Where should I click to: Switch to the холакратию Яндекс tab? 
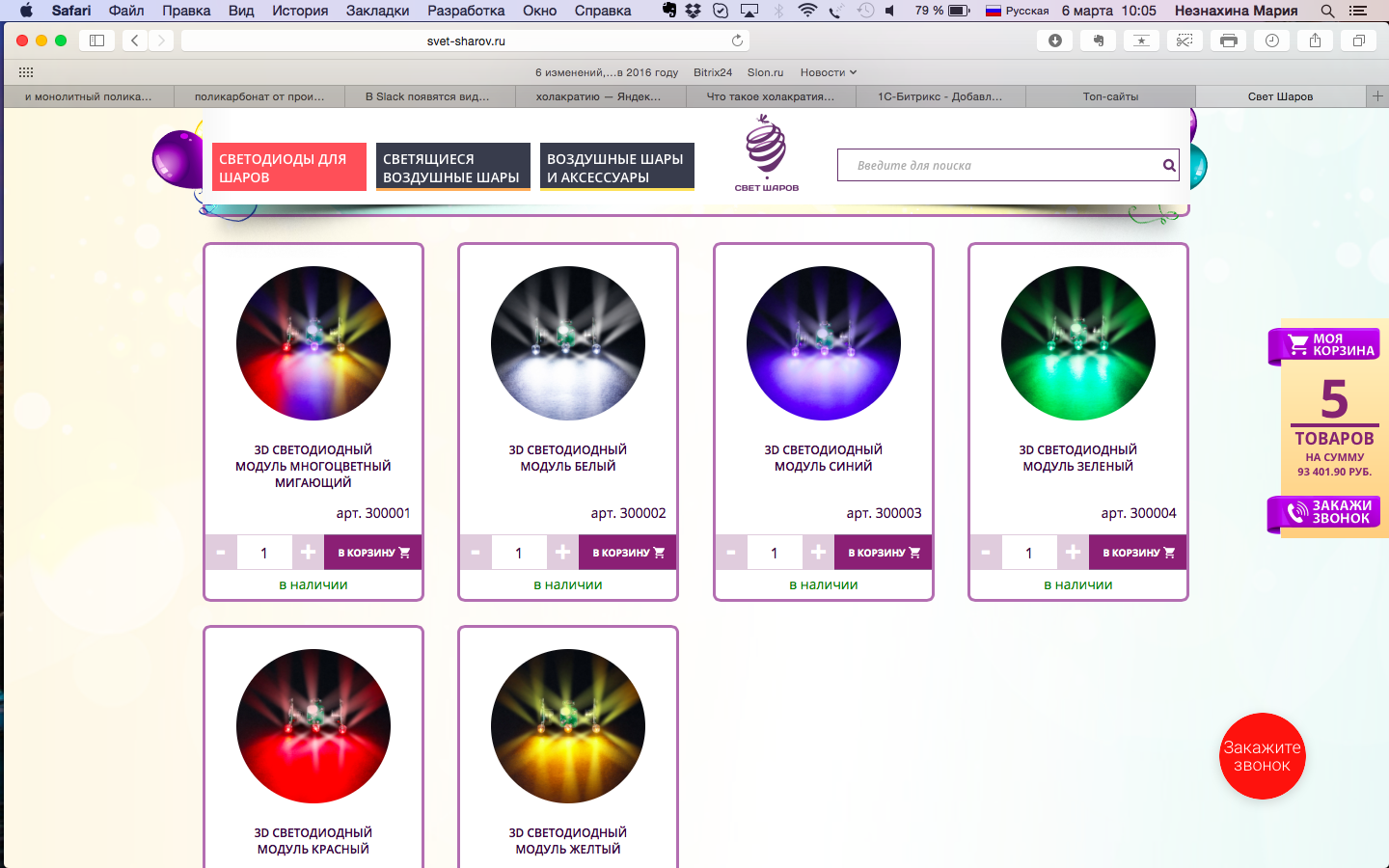click(599, 96)
